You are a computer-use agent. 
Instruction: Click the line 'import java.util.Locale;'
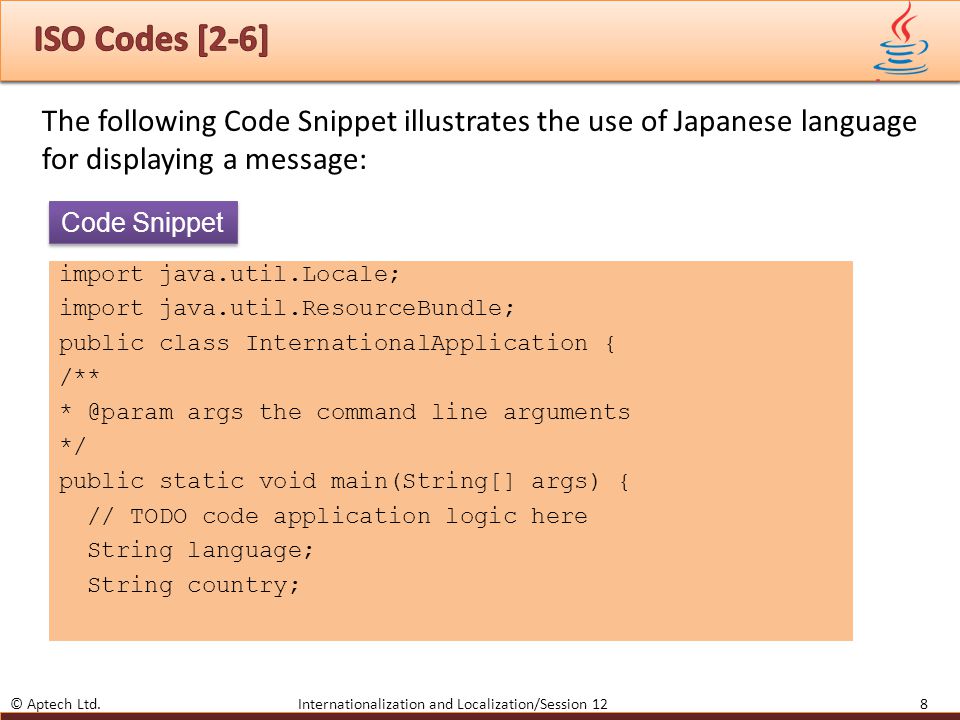(230, 274)
